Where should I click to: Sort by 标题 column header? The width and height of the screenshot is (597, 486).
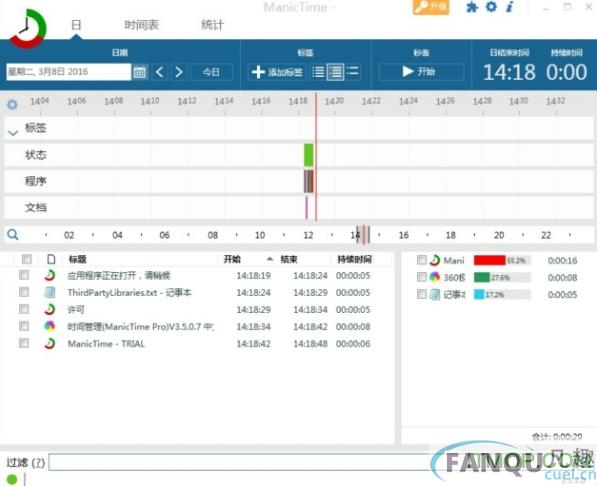[77, 259]
